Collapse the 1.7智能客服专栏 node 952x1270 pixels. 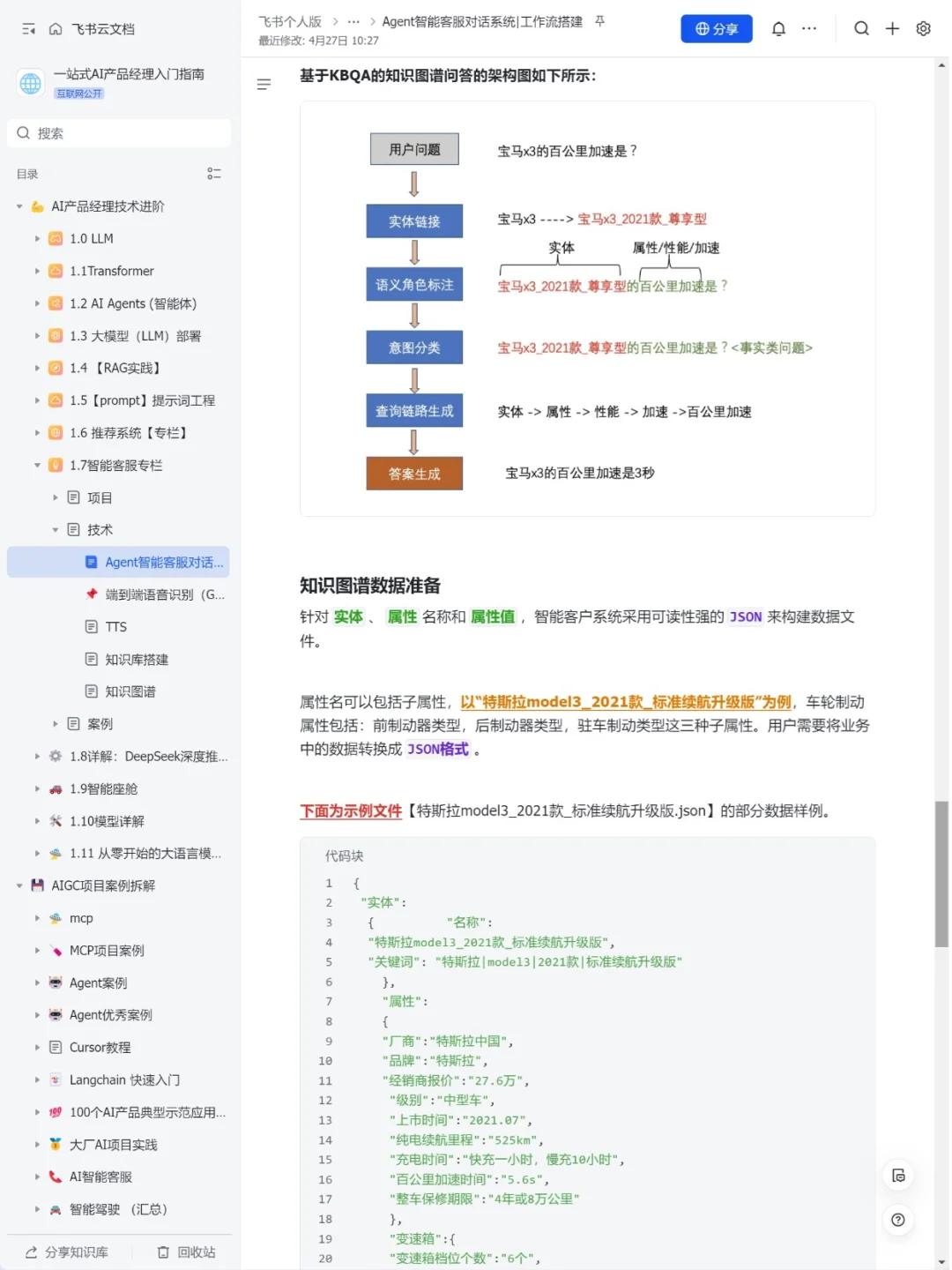tap(37, 466)
